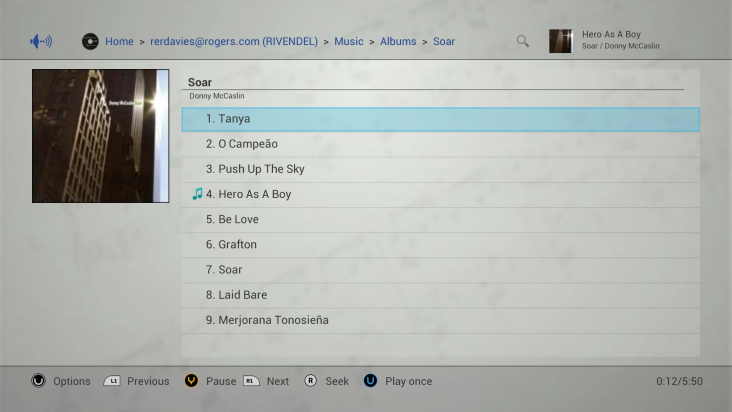732x412 pixels.
Task: Select track 3. Push Up The Sky
Action: [x=440, y=169]
